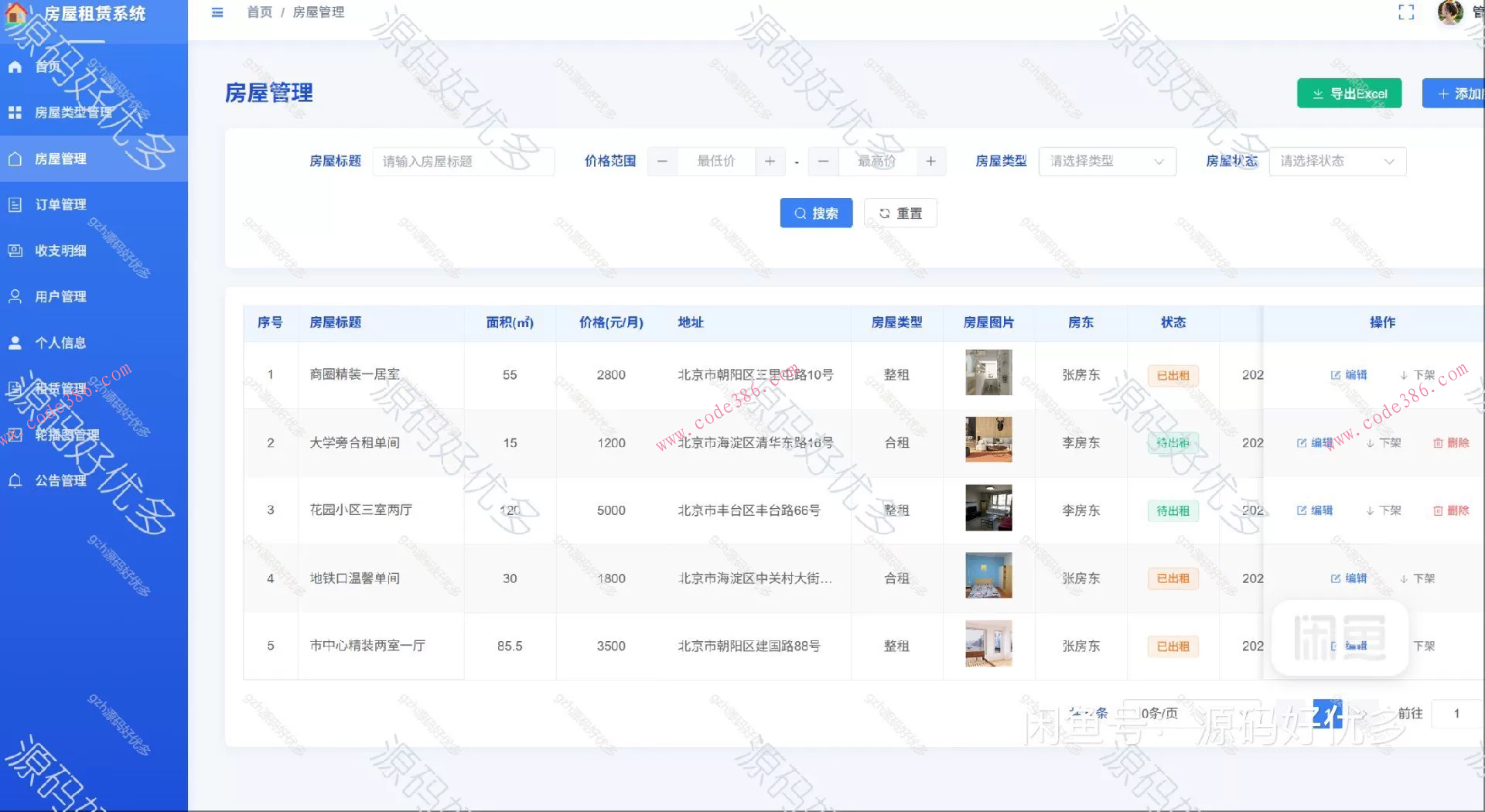Click 删除 on the 花园小区三室两厅 row

coord(1452,510)
